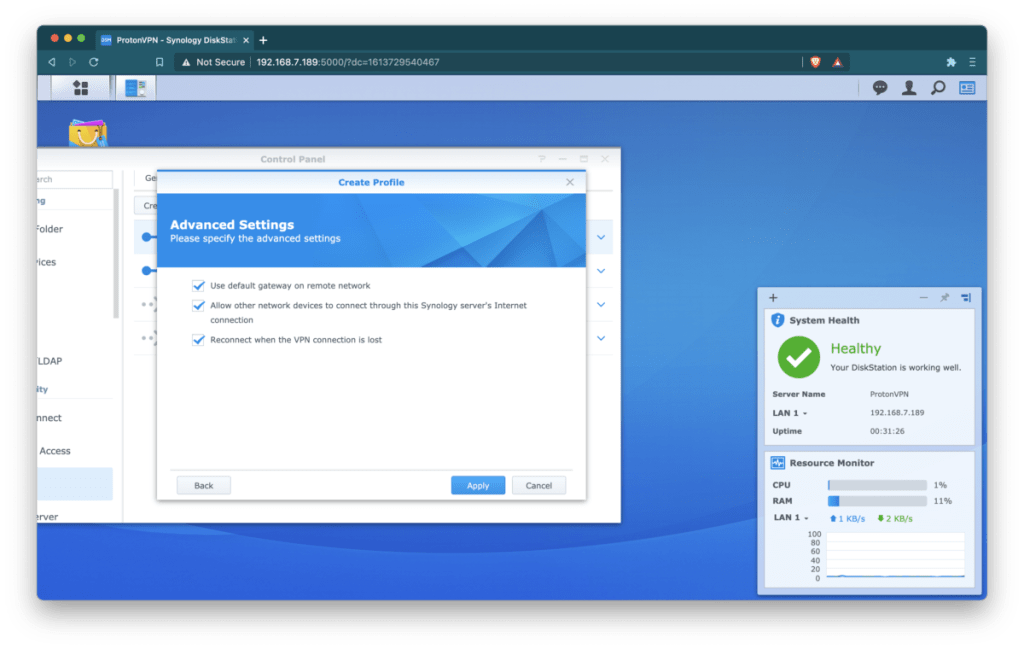
Task: Click the green Healthy checkmark icon
Action: (798, 357)
